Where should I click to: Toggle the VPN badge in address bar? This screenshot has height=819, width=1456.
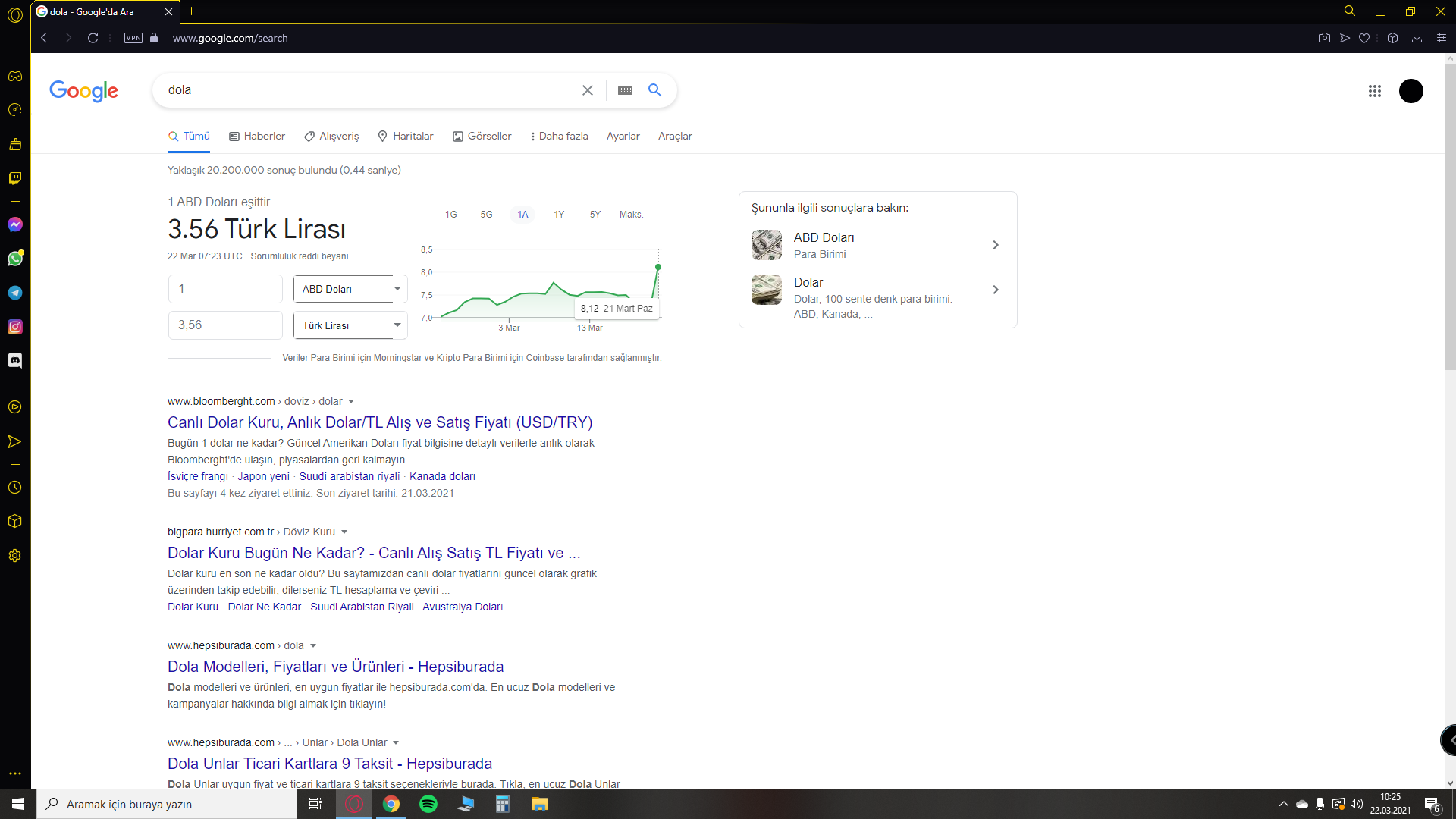[133, 38]
